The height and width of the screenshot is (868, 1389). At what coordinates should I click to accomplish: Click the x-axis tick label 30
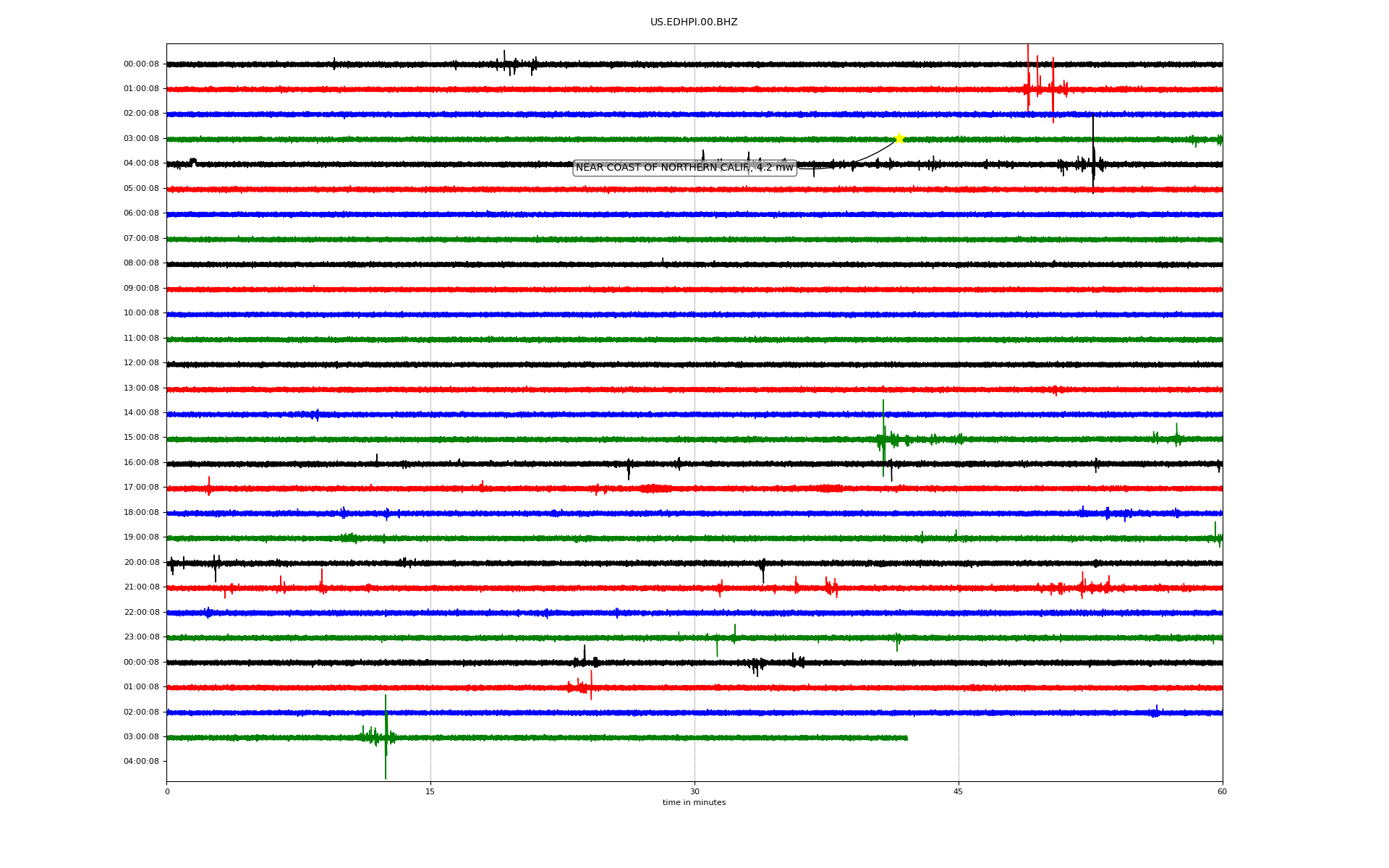click(x=694, y=791)
